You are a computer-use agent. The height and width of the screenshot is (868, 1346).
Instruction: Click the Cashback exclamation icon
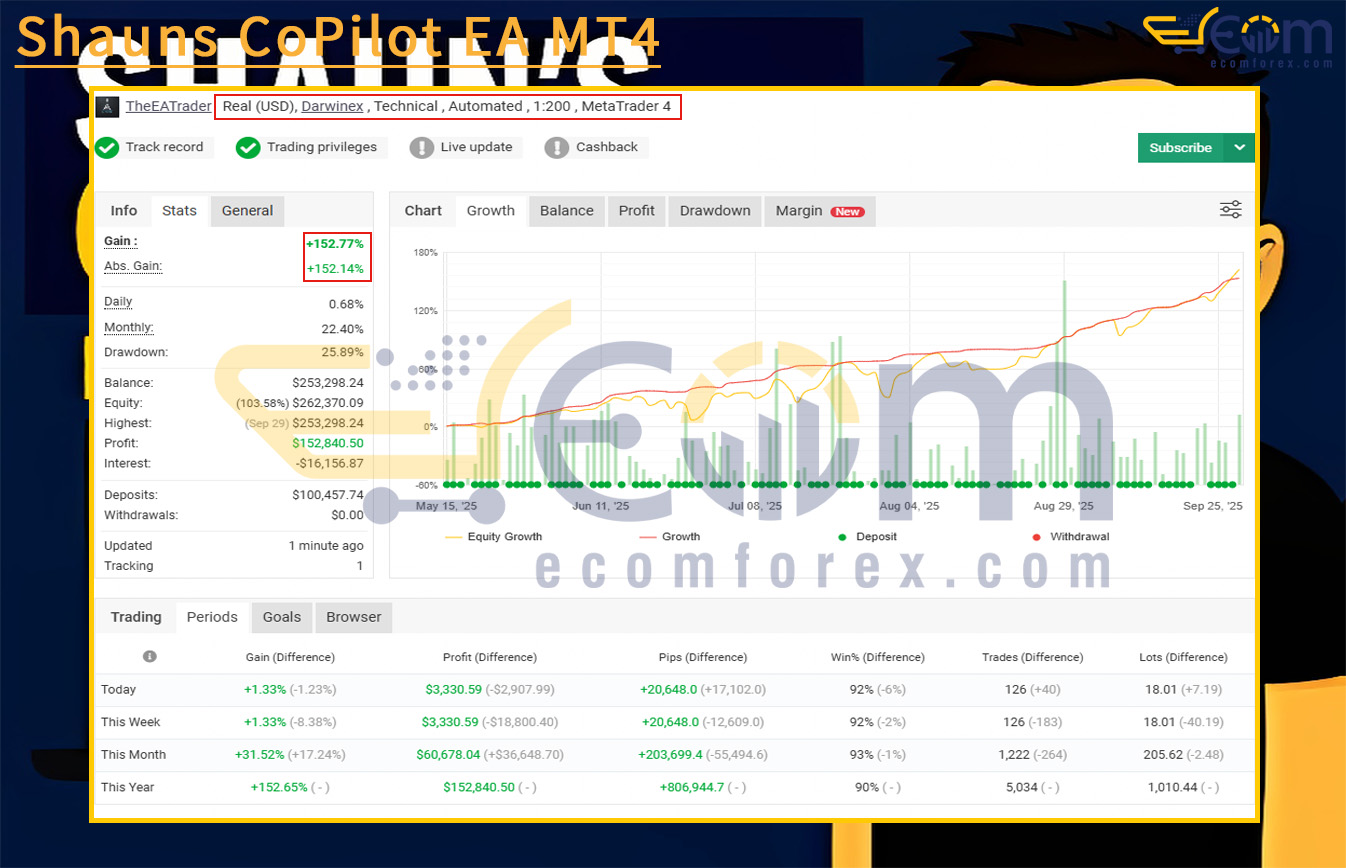[557, 147]
